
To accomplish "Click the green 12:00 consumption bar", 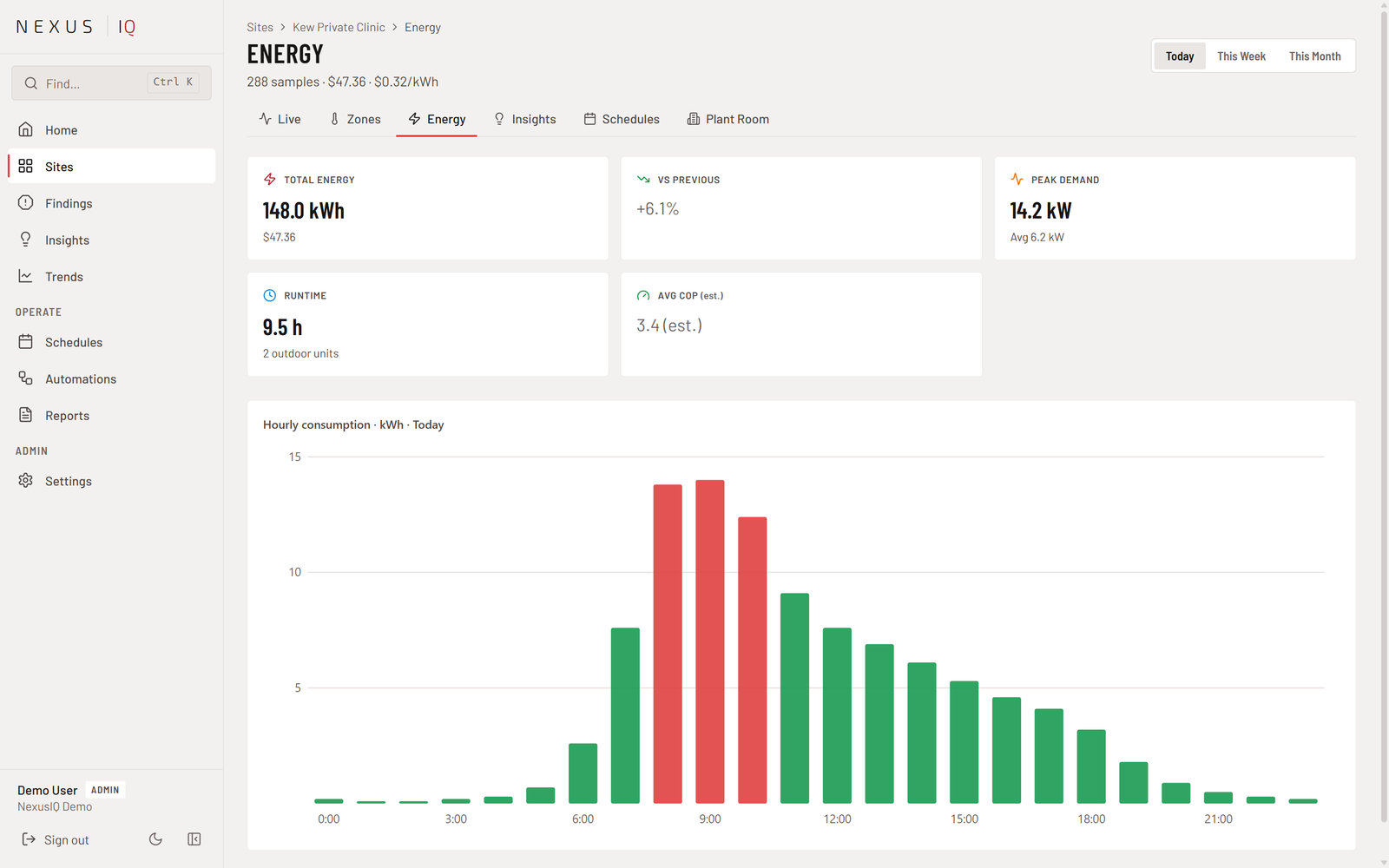I will click(x=837, y=715).
